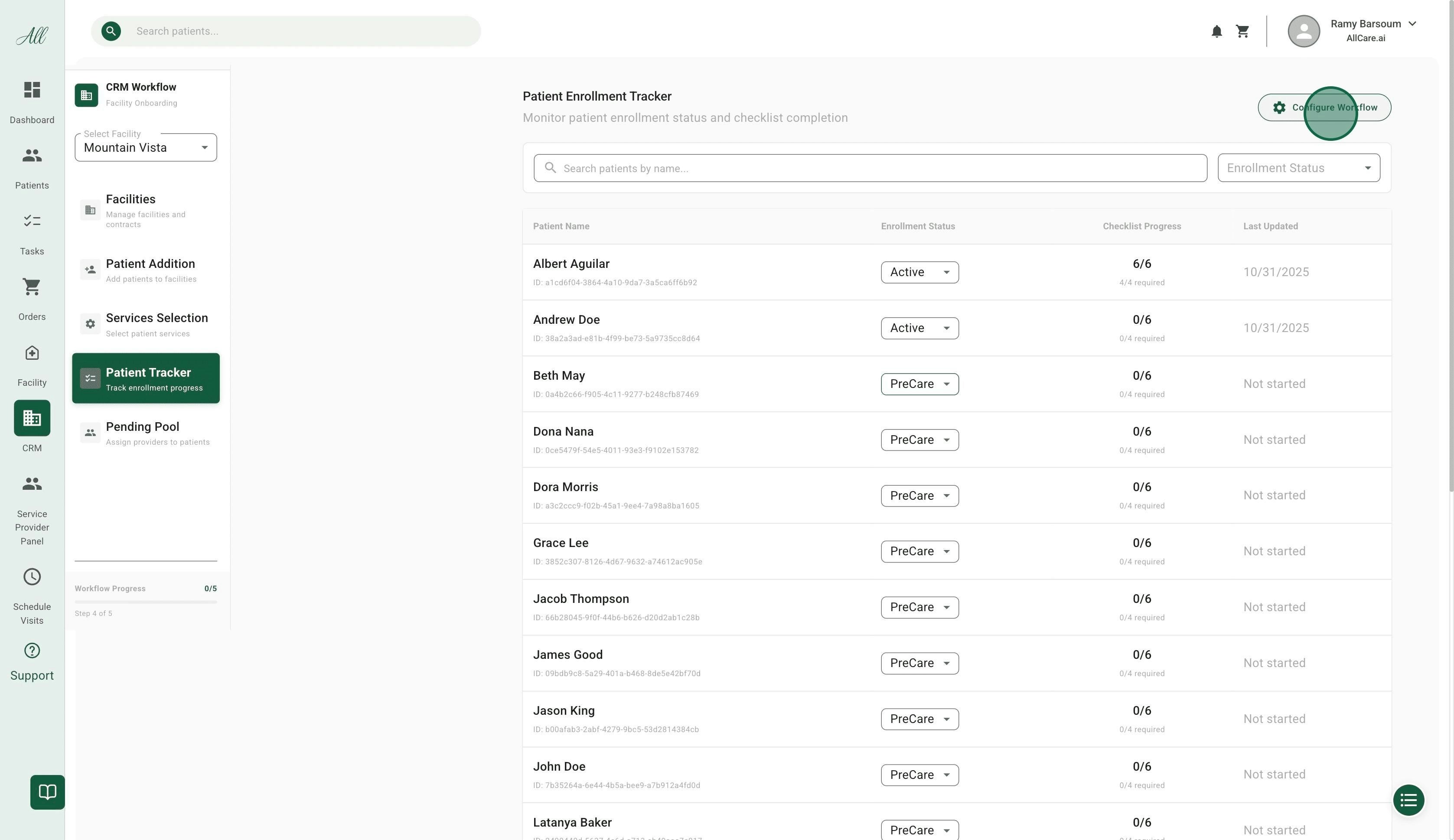Expand the Select Facility dropdown
Screen dimensions: 1454x840
click(x=145, y=148)
